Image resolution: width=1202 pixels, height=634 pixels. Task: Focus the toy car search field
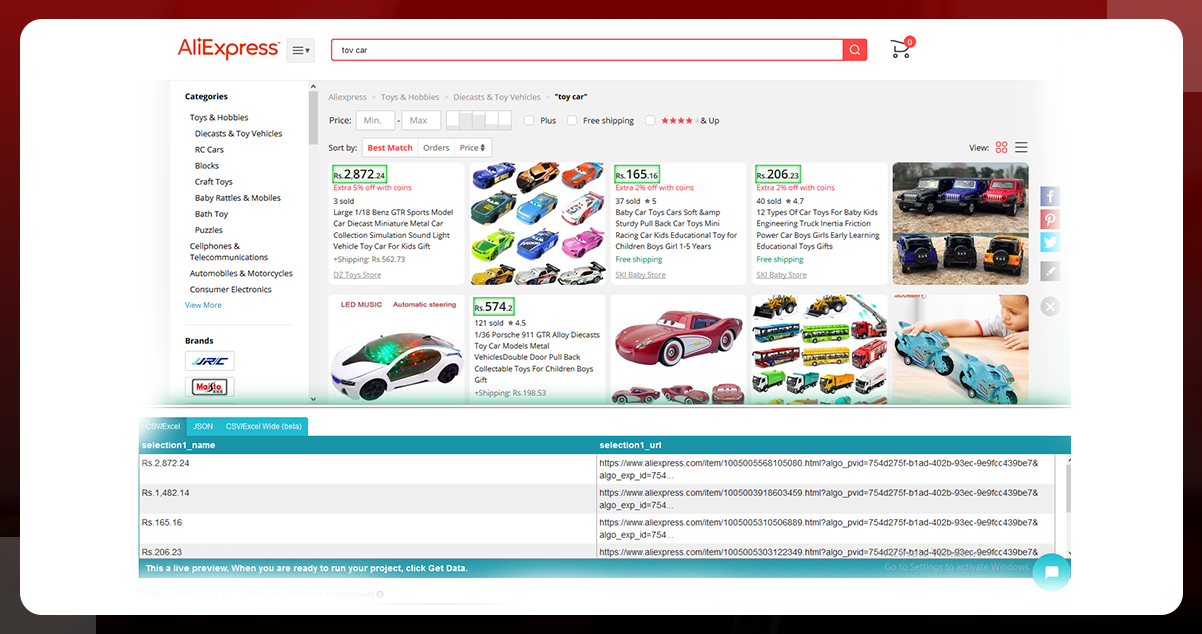click(588, 50)
